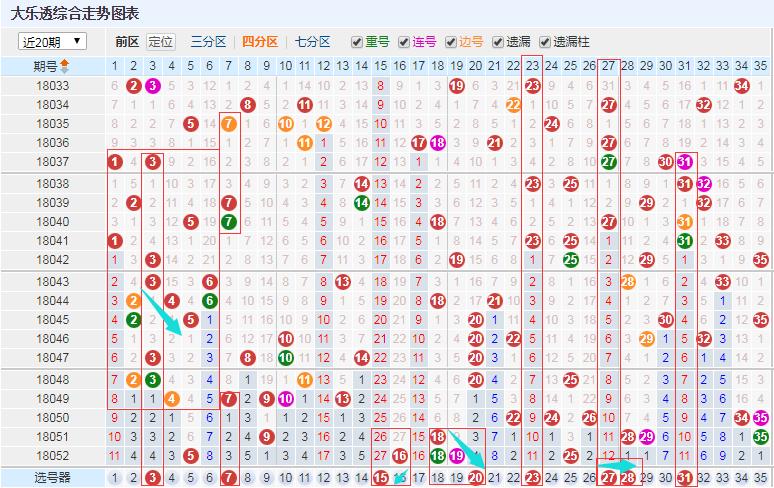Click green ball 25 in row 18042
This screenshot has width=774, height=488.
[571, 260]
